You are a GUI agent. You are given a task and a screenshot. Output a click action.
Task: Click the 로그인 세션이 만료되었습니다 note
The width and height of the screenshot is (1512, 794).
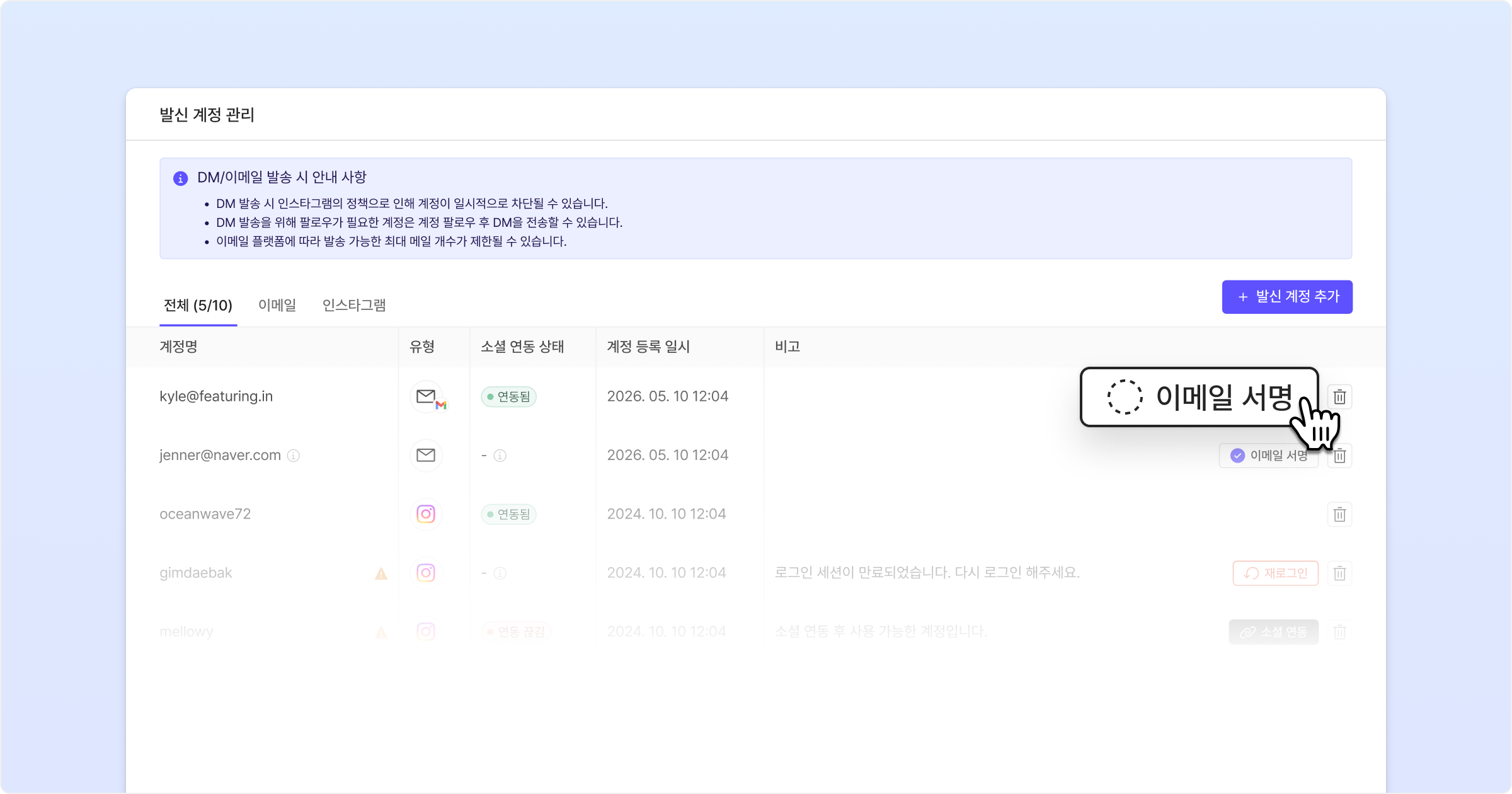[927, 573]
